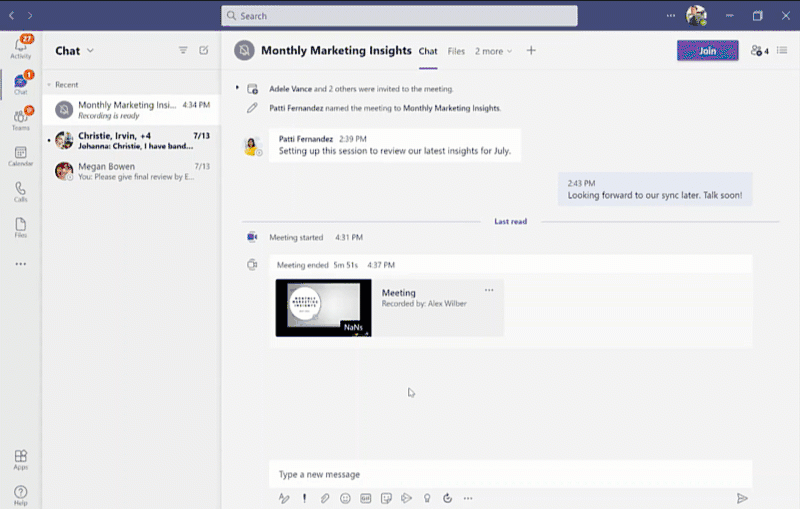800x509 pixels.
Task: Open the Calls app
Action: point(20,192)
